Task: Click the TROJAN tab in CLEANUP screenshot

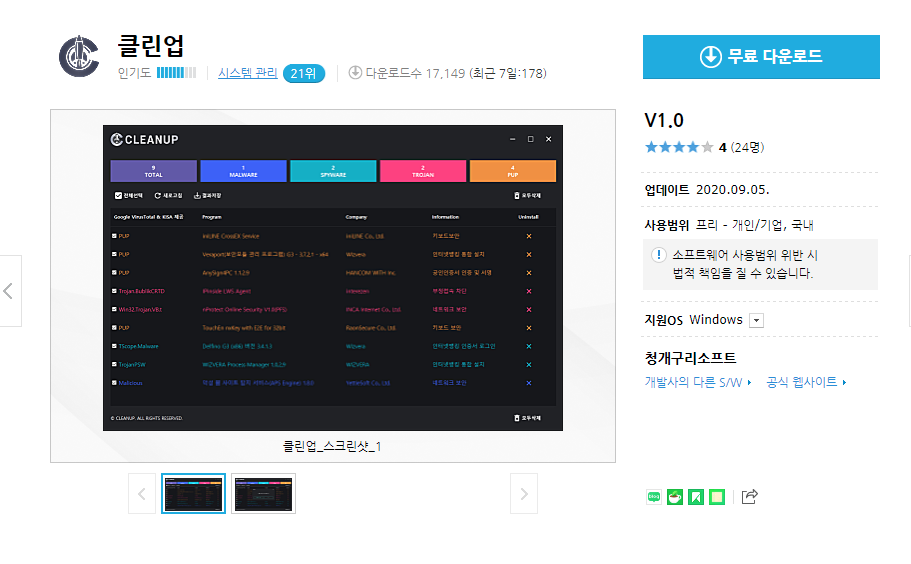Action: pos(423,171)
